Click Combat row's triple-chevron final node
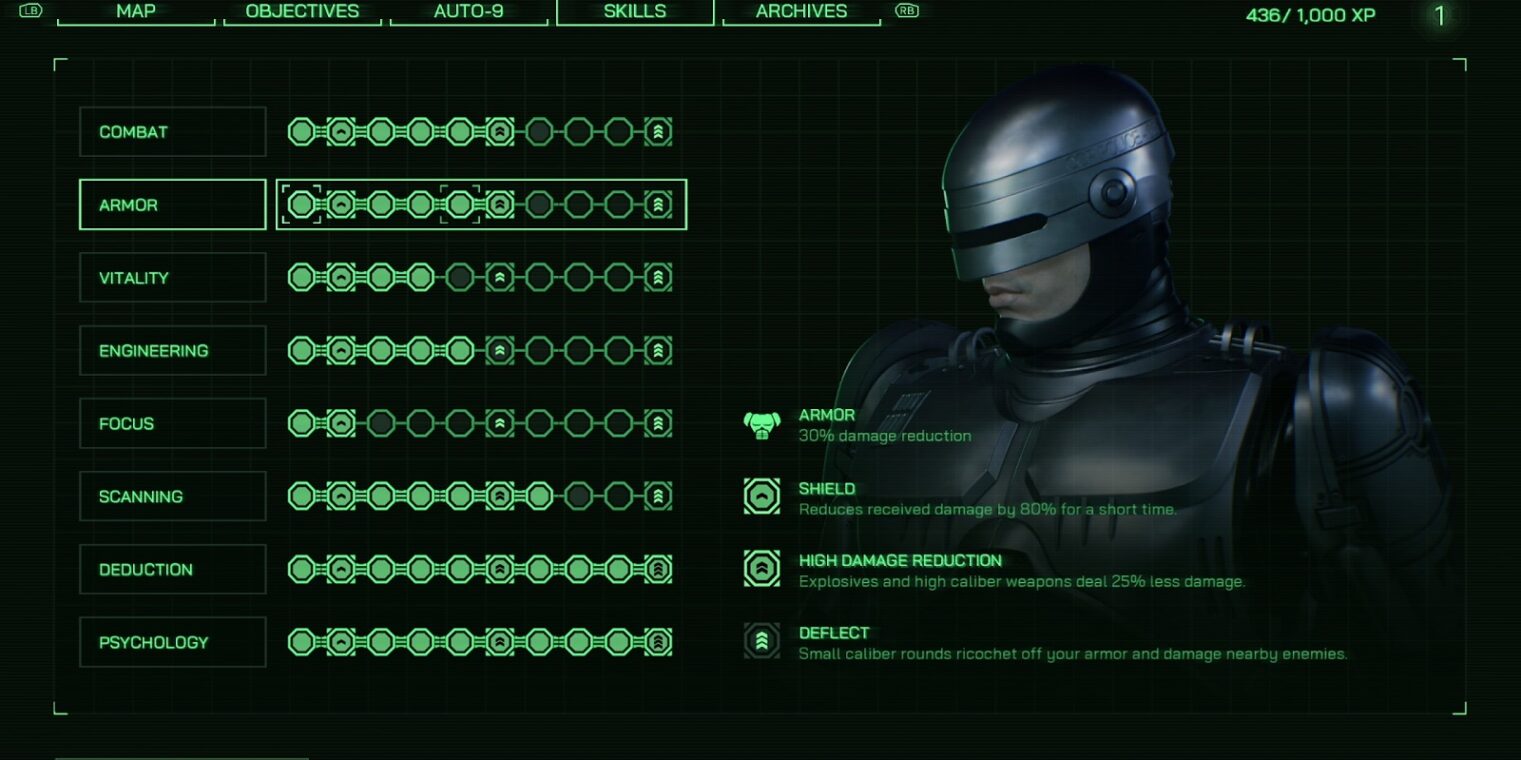 tap(658, 132)
